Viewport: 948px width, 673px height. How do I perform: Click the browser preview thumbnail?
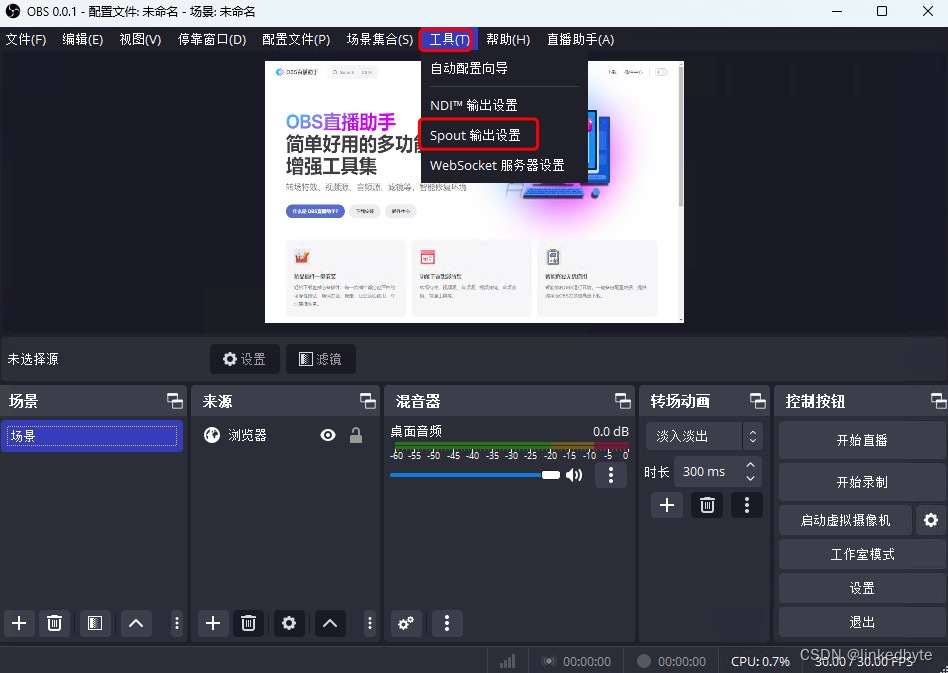pyautogui.click(x=474, y=192)
